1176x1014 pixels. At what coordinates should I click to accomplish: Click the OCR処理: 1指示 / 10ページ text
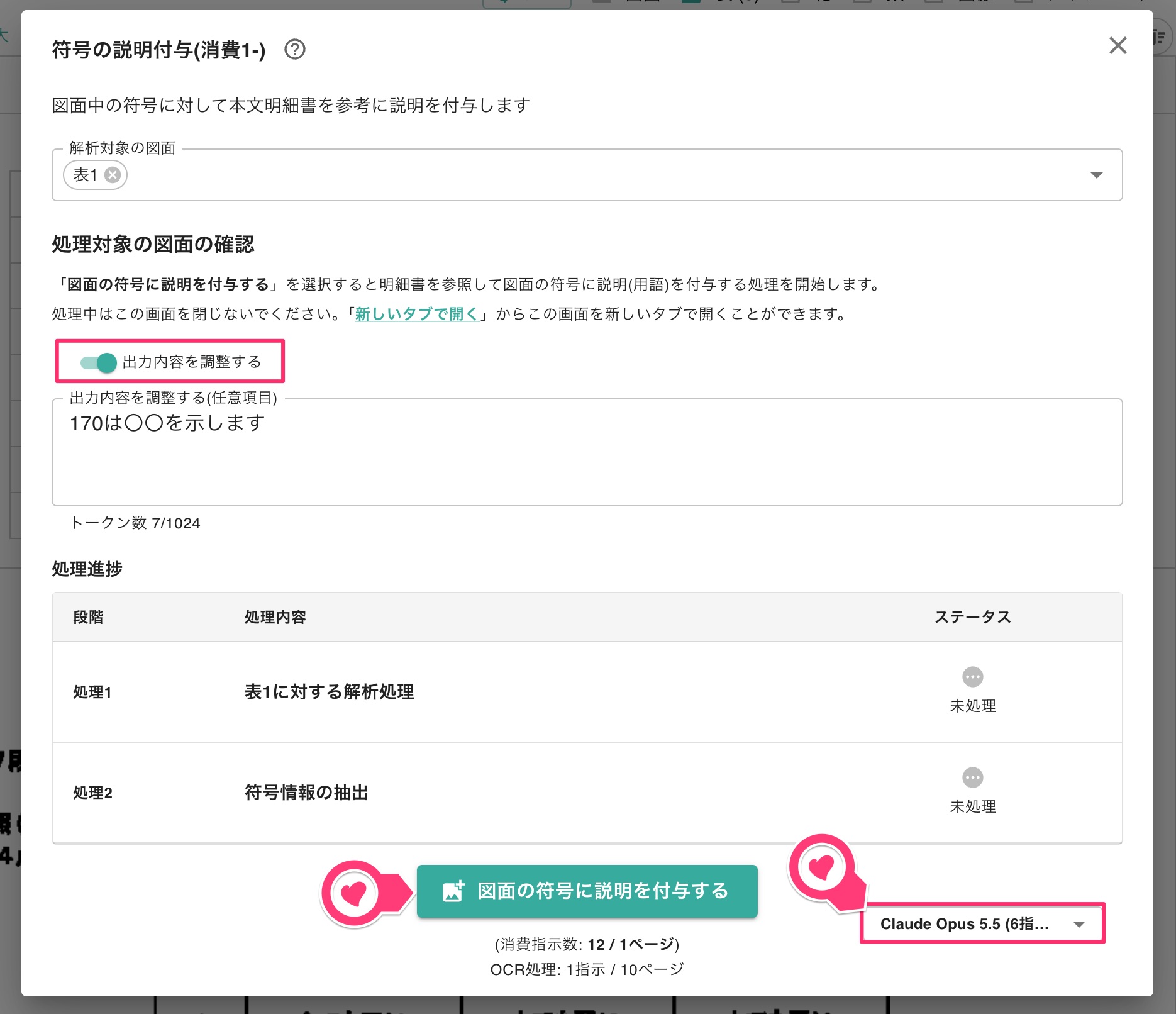tap(587, 969)
